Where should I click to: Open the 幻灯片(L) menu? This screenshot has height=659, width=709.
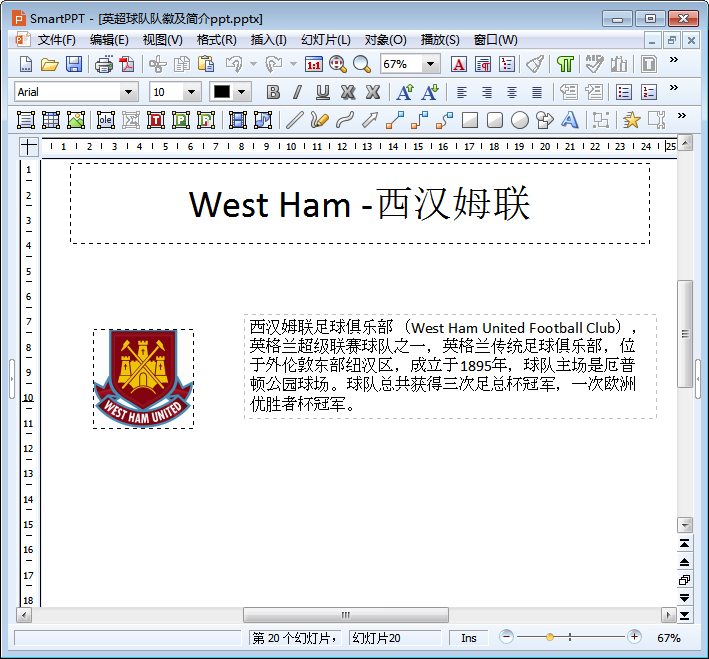pyautogui.click(x=326, y=40)
